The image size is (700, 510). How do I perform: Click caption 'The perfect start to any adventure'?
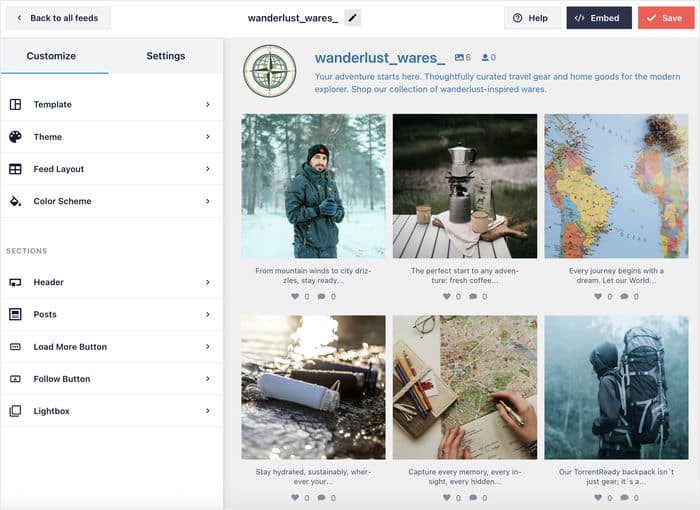point(465,276)
